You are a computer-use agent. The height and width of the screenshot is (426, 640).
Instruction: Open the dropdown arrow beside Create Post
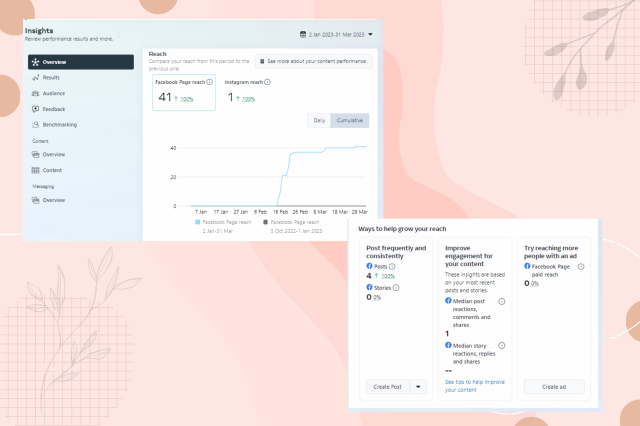(x=418, y=387)
